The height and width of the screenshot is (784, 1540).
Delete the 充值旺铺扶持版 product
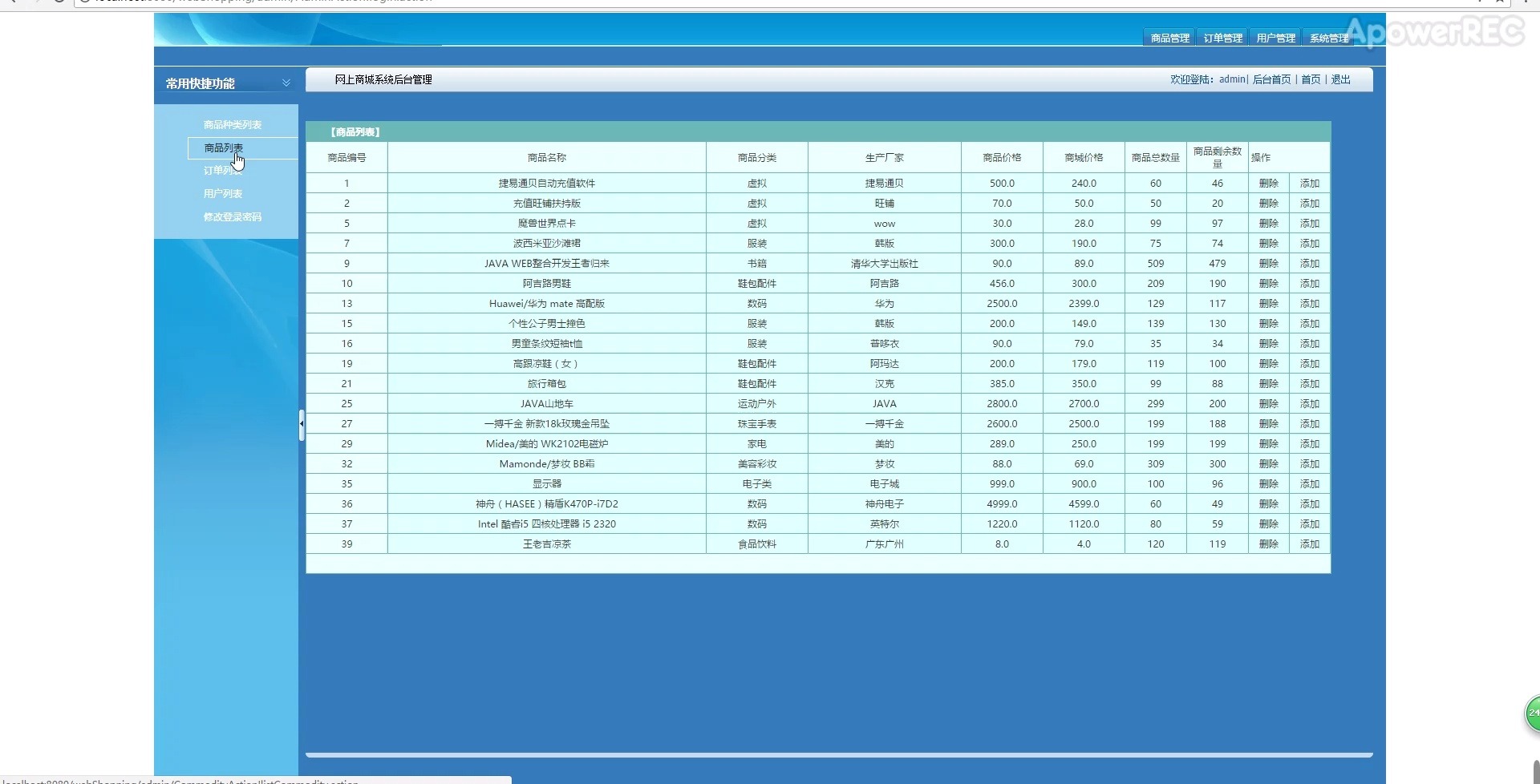click(x=1268, y=203)
